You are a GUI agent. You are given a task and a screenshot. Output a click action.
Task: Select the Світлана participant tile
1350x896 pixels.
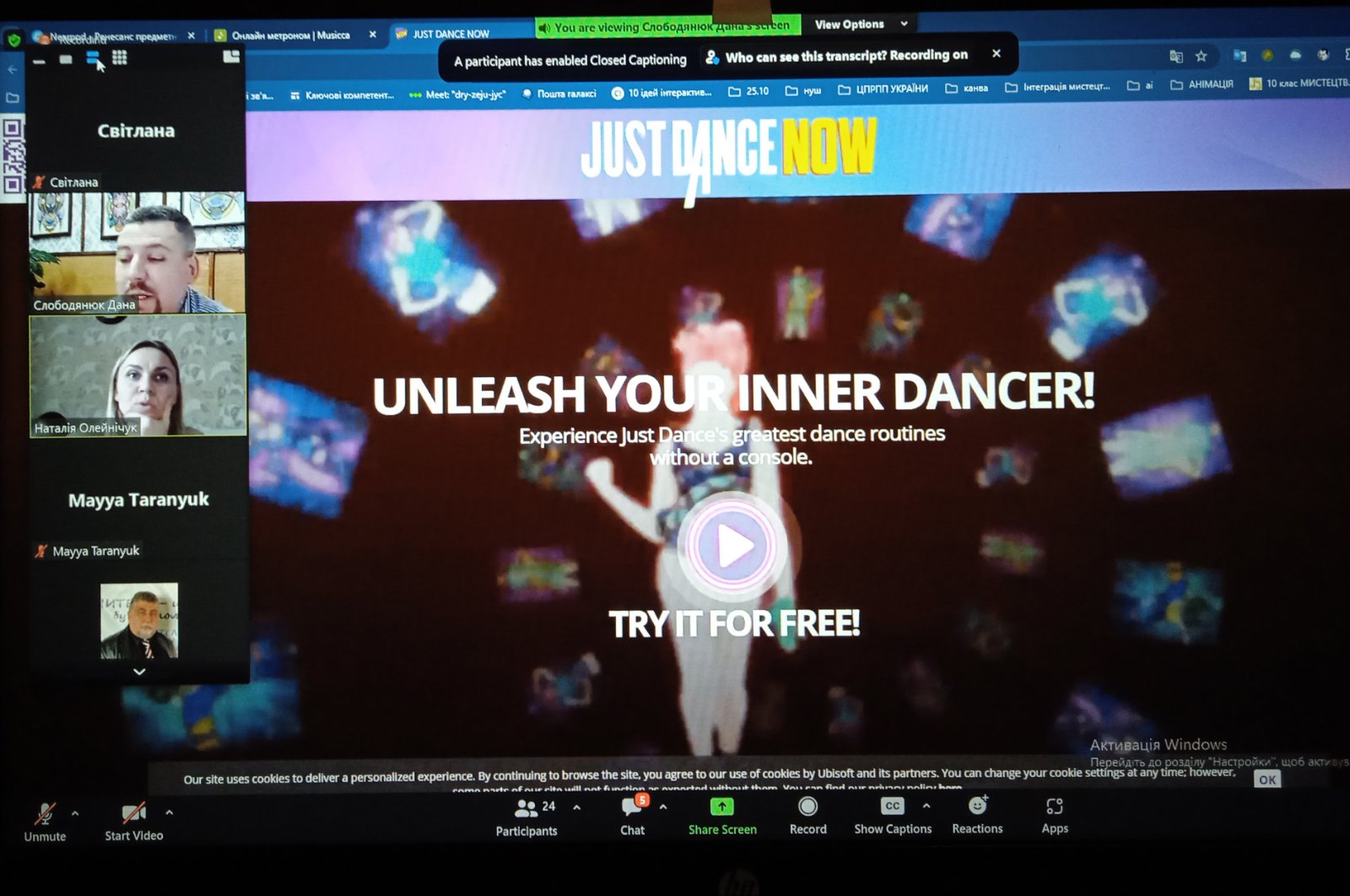coord(137,131)
